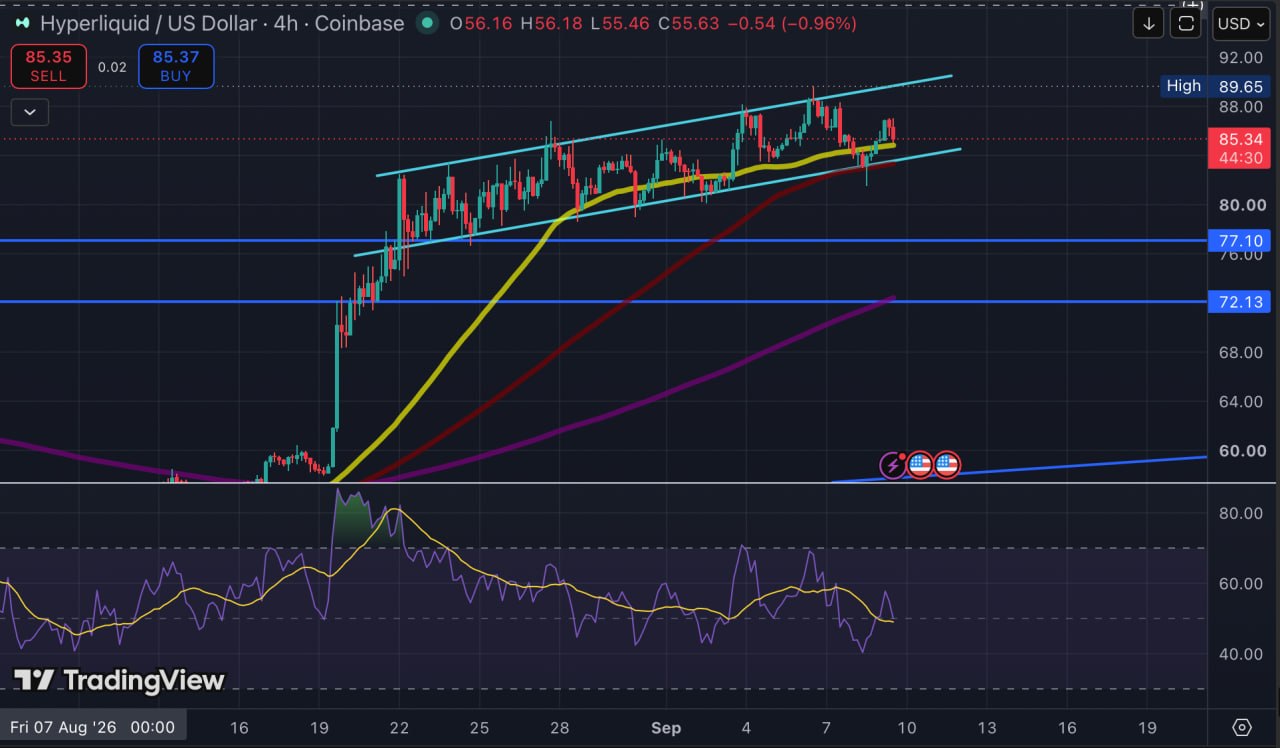Viewport: 1280px width, 748px height.
Task: Click the 88.00 price scale label
Action: 1240,107
